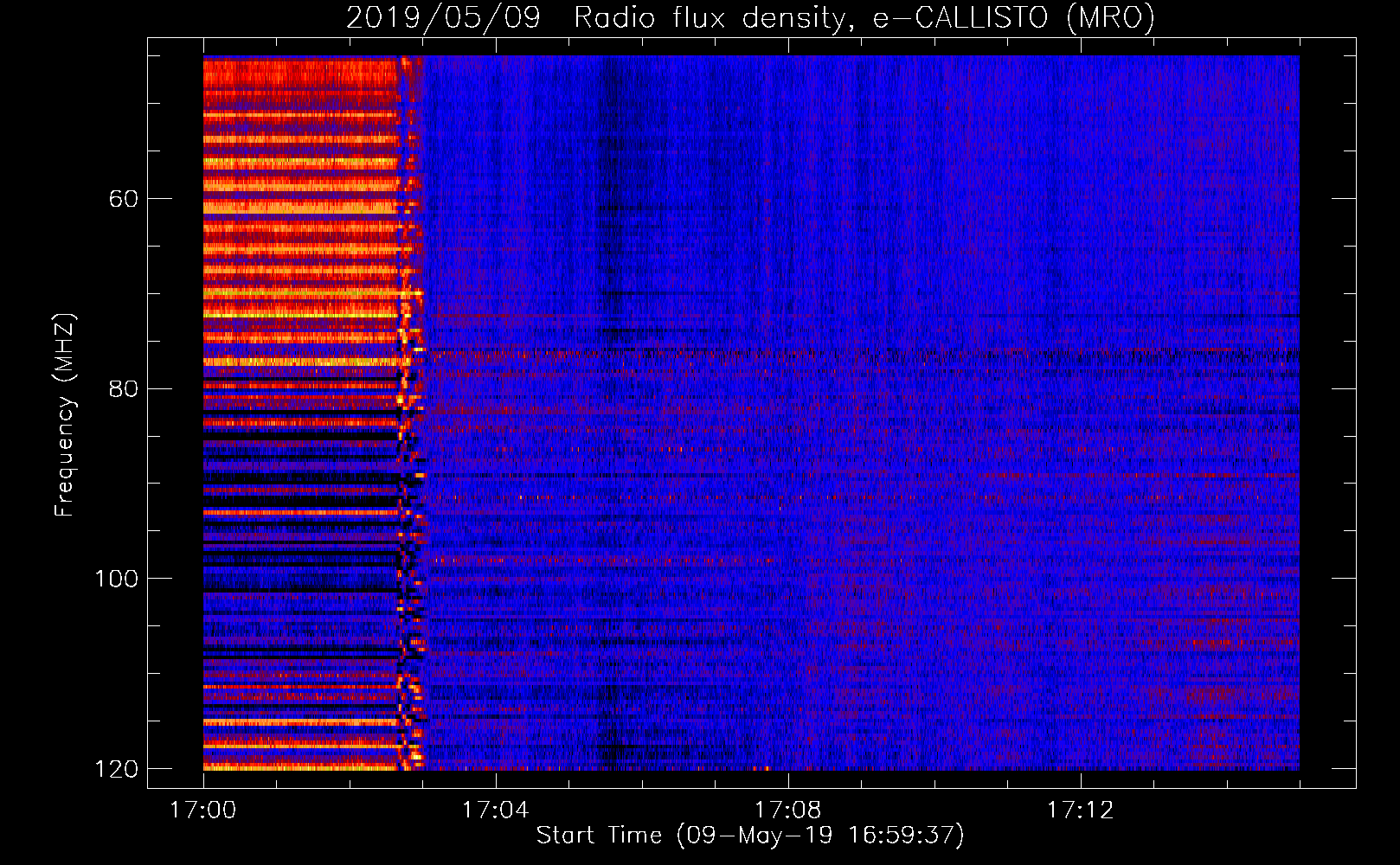The image size is (1400, 865).
Task: Click the 17:08 time tick label
Action: point(787,811)
